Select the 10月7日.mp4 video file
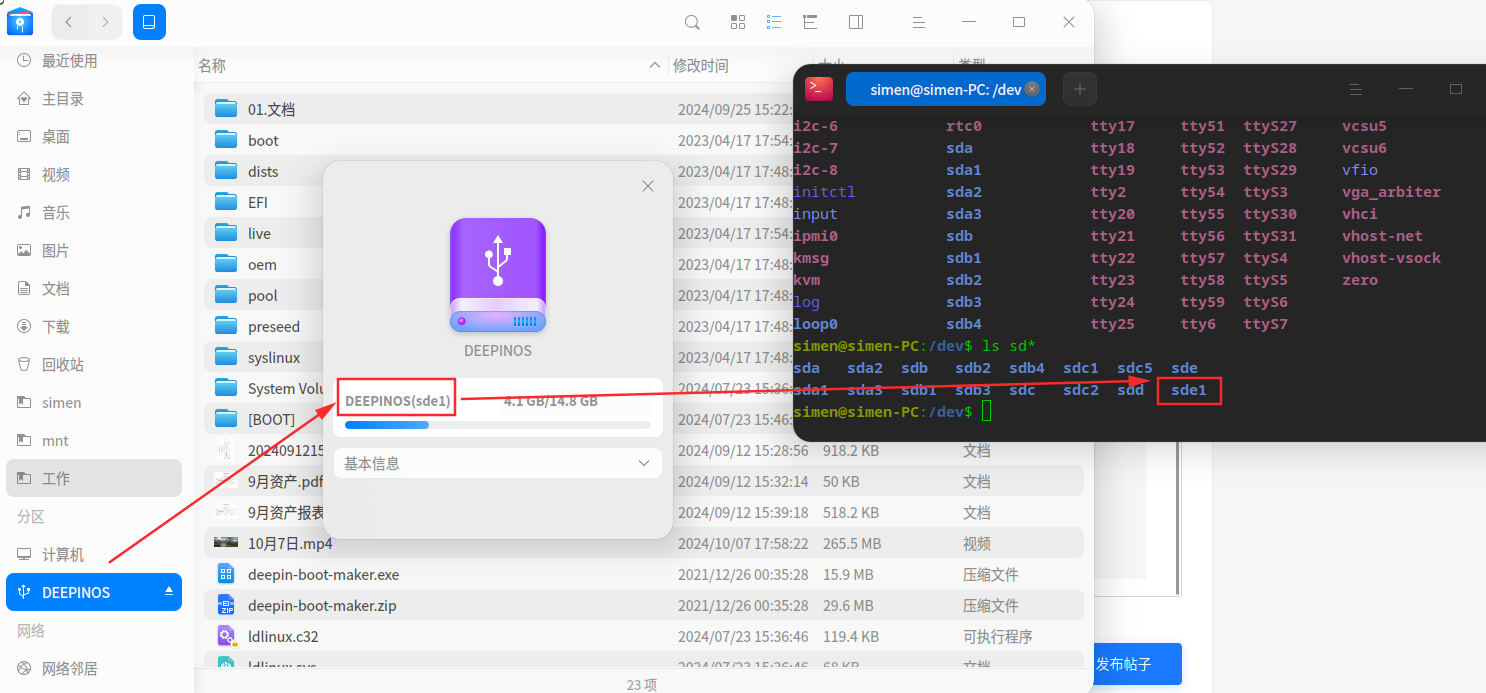The height and width of the screenshot is (693, 1486). [290, 544]
